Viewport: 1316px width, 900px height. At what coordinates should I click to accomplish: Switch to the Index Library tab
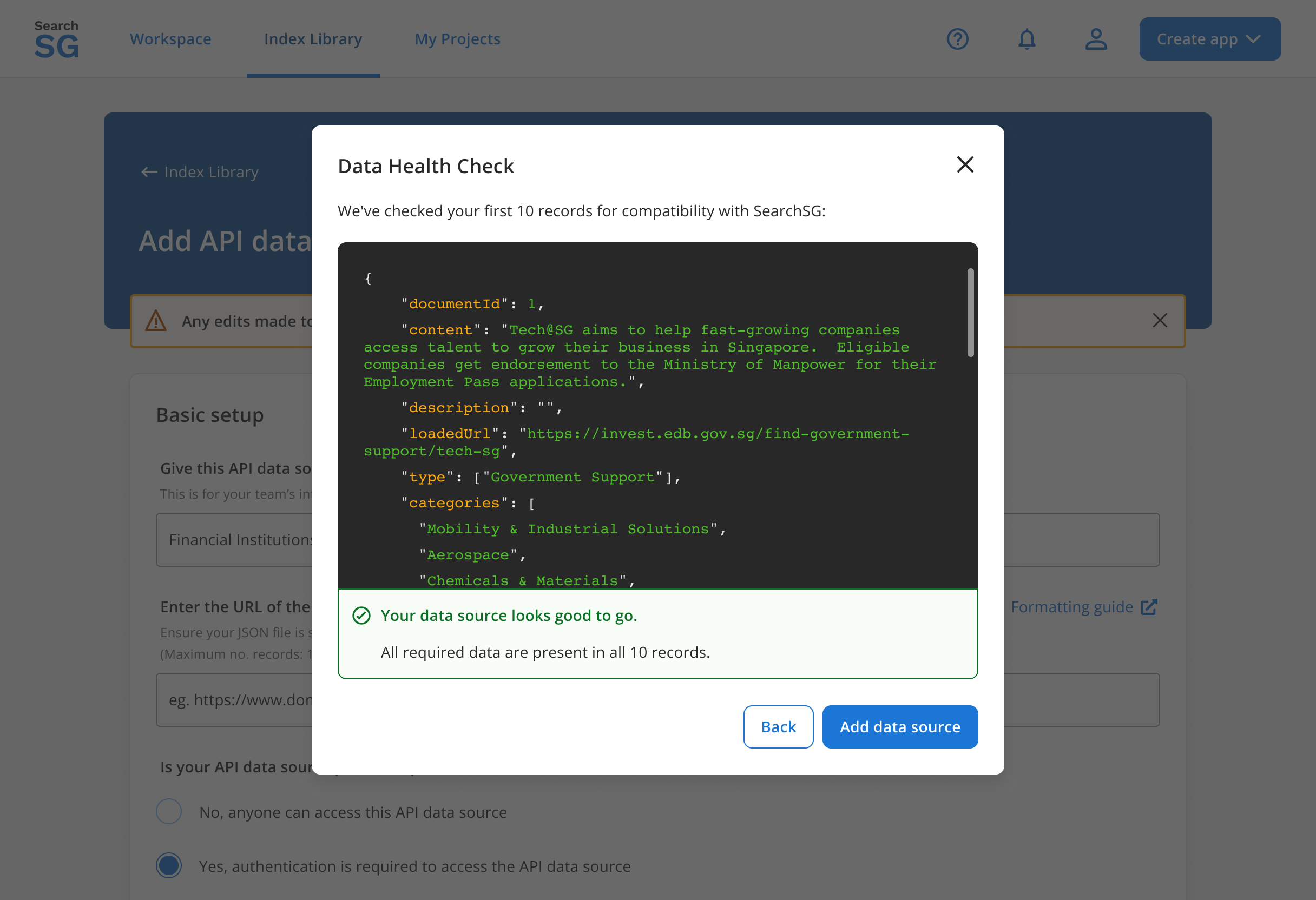[x=313, y=39]
